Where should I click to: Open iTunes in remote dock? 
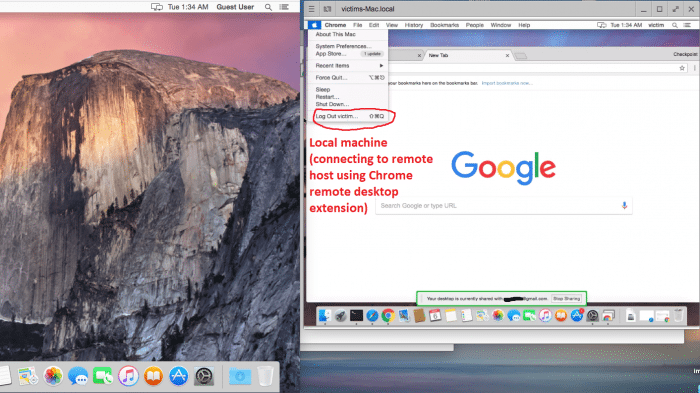click(545, 316)
